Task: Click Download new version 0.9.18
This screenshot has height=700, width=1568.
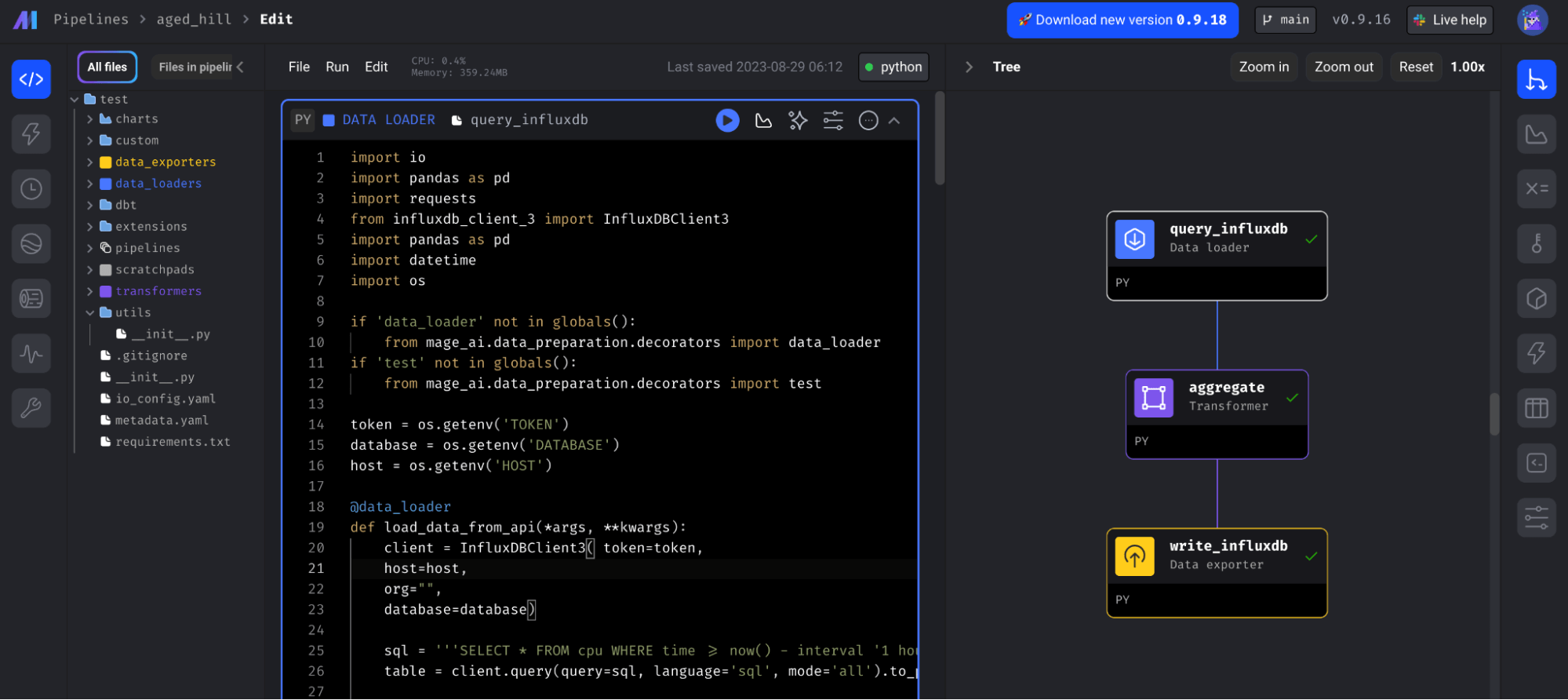Action: (x=1122, y=20)
